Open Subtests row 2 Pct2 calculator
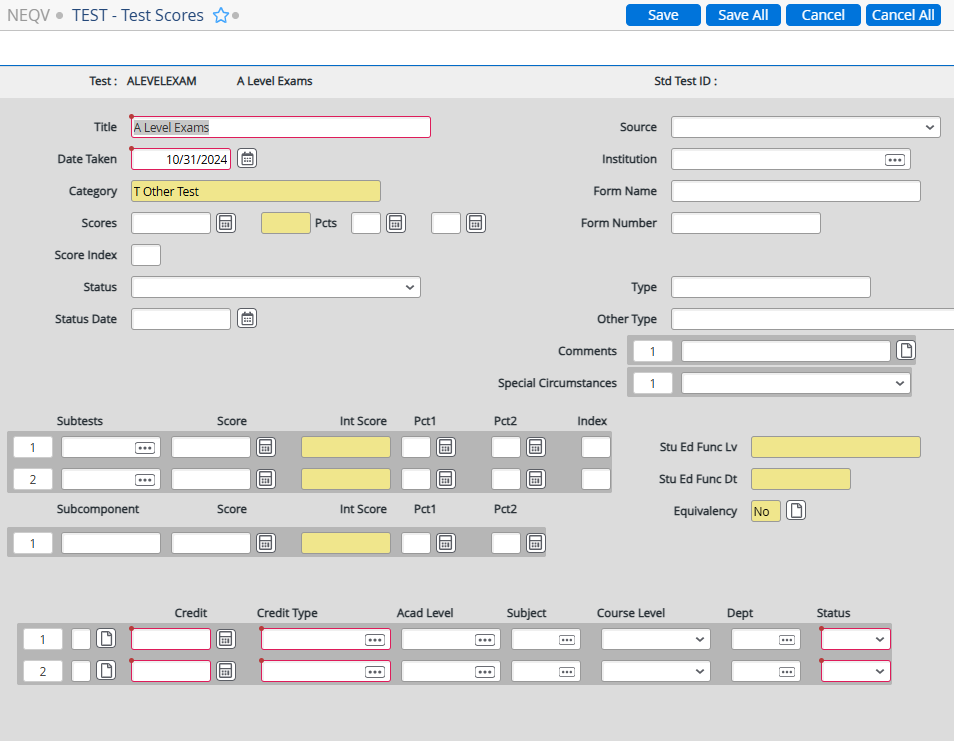The height and width of the screenshot is (741, 954). [x=535, y=479]
